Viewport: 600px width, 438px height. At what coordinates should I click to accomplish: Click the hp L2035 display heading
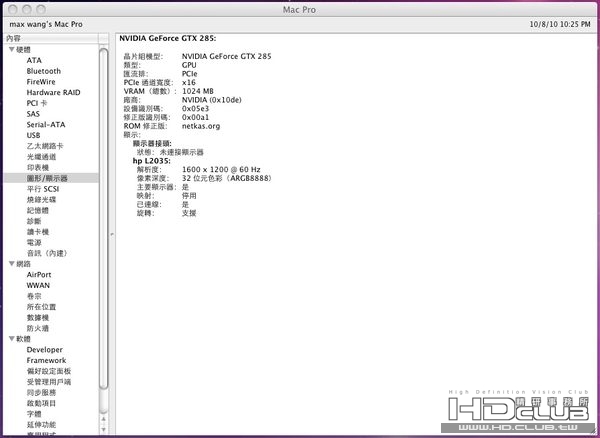click(x=152, y=161)
